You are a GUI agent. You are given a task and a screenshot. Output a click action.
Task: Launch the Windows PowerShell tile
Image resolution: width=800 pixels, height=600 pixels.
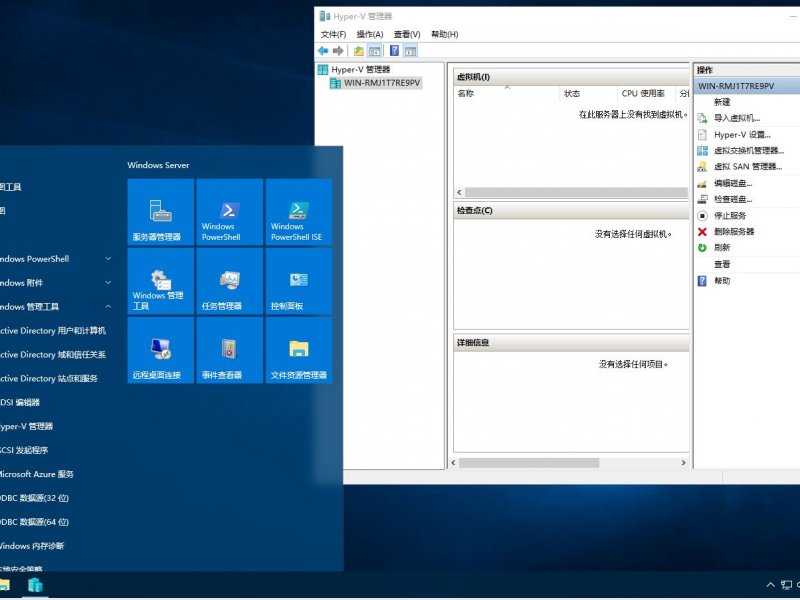coord(230,212)
